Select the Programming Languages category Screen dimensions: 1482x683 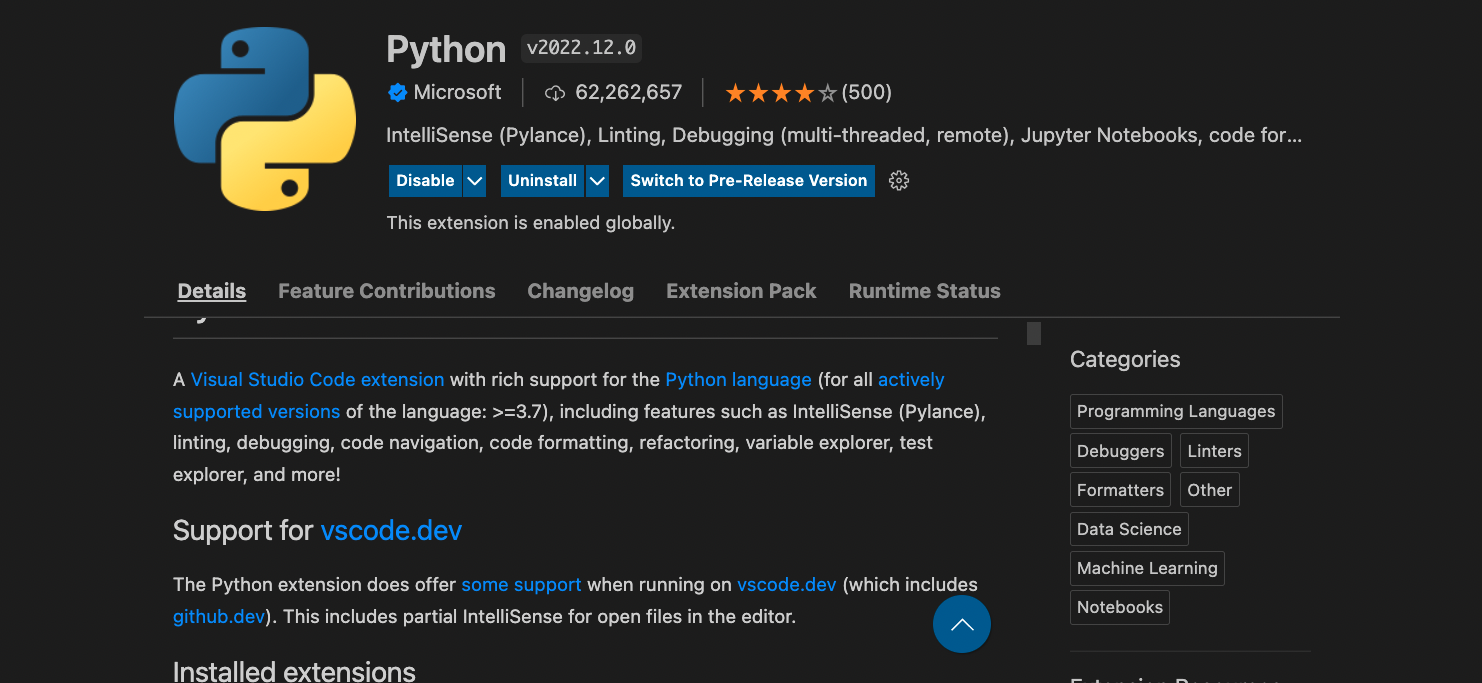pos(1176,412)
